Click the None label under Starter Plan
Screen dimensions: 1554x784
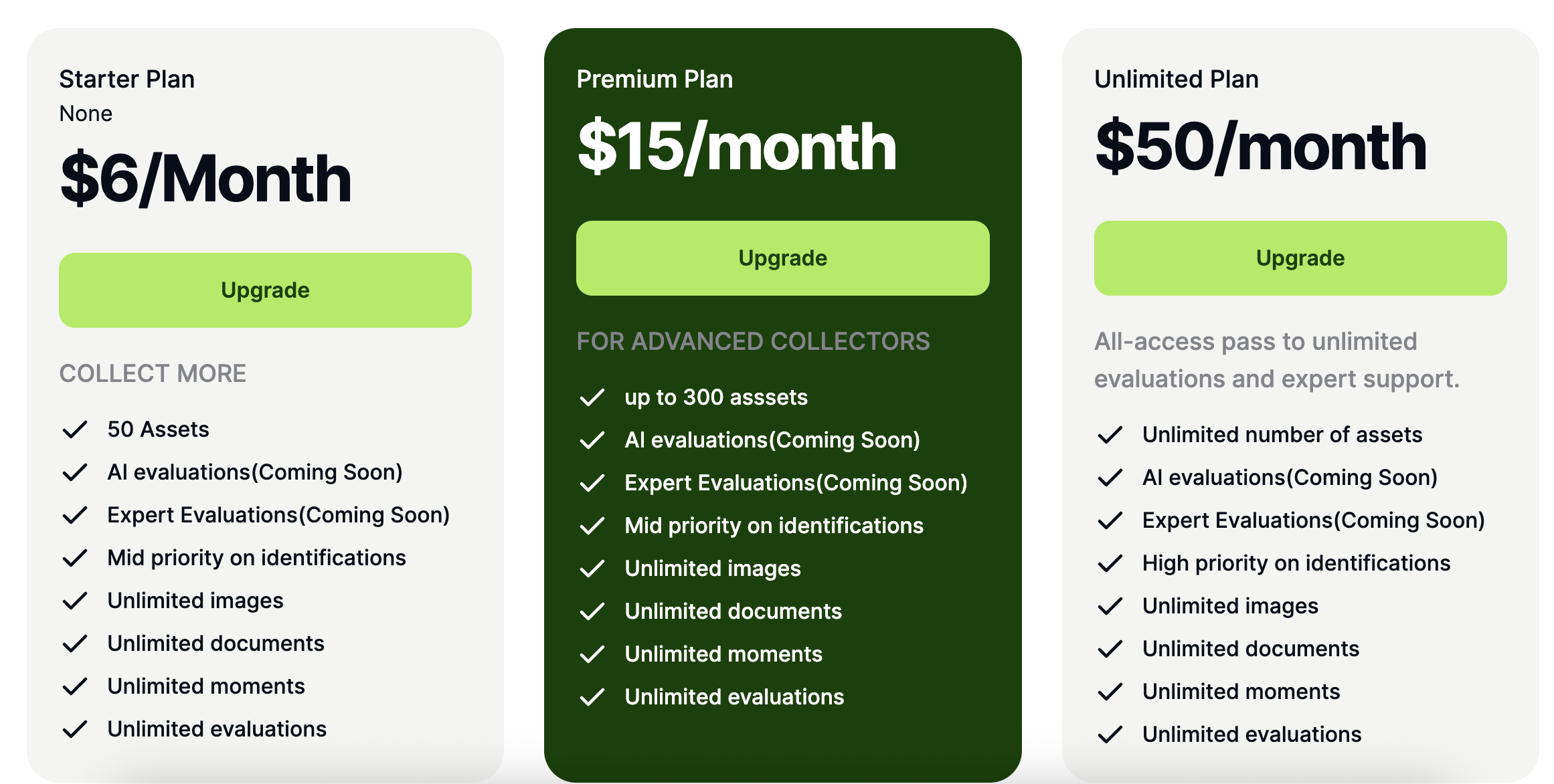(x=85, y=113)
